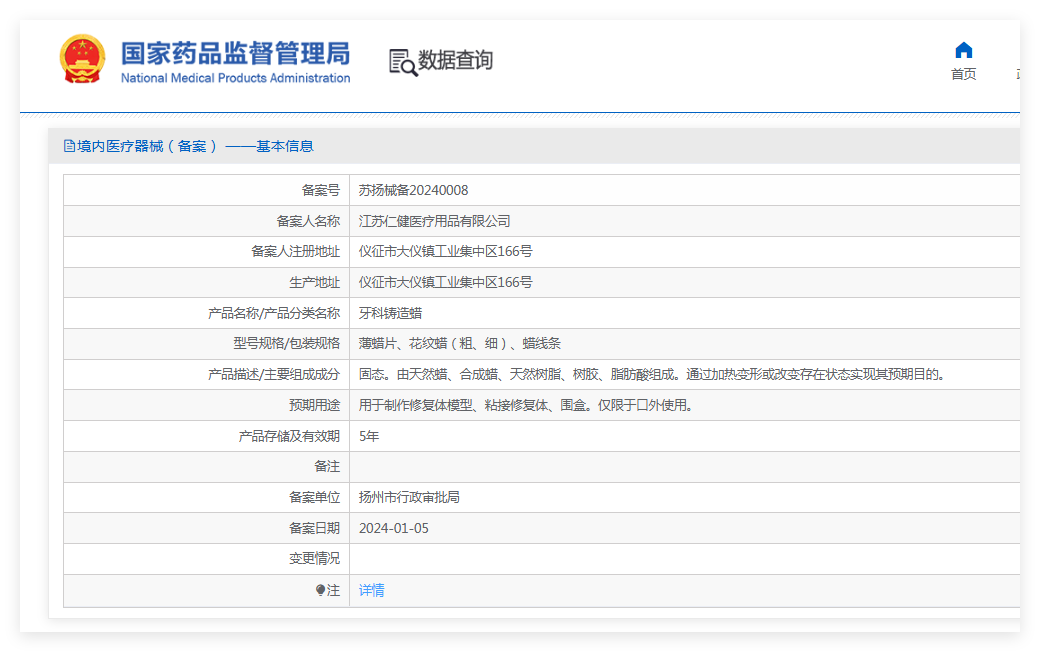Click the 备案单位 row label
Screen dimensions: 1040x652
pyautogui.click(x=314, y=497)
